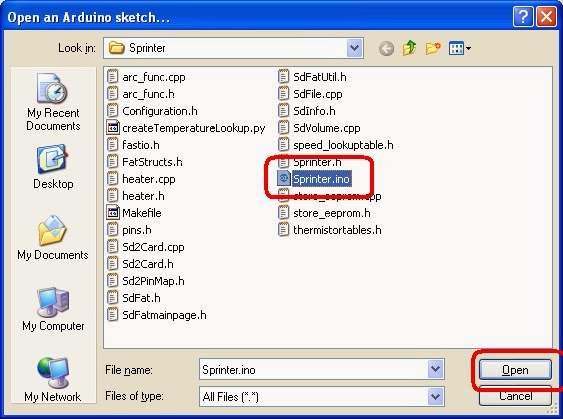Open My Computer in places bar
Viewport: 563px width, 419px height.
(x=53, y=309)
